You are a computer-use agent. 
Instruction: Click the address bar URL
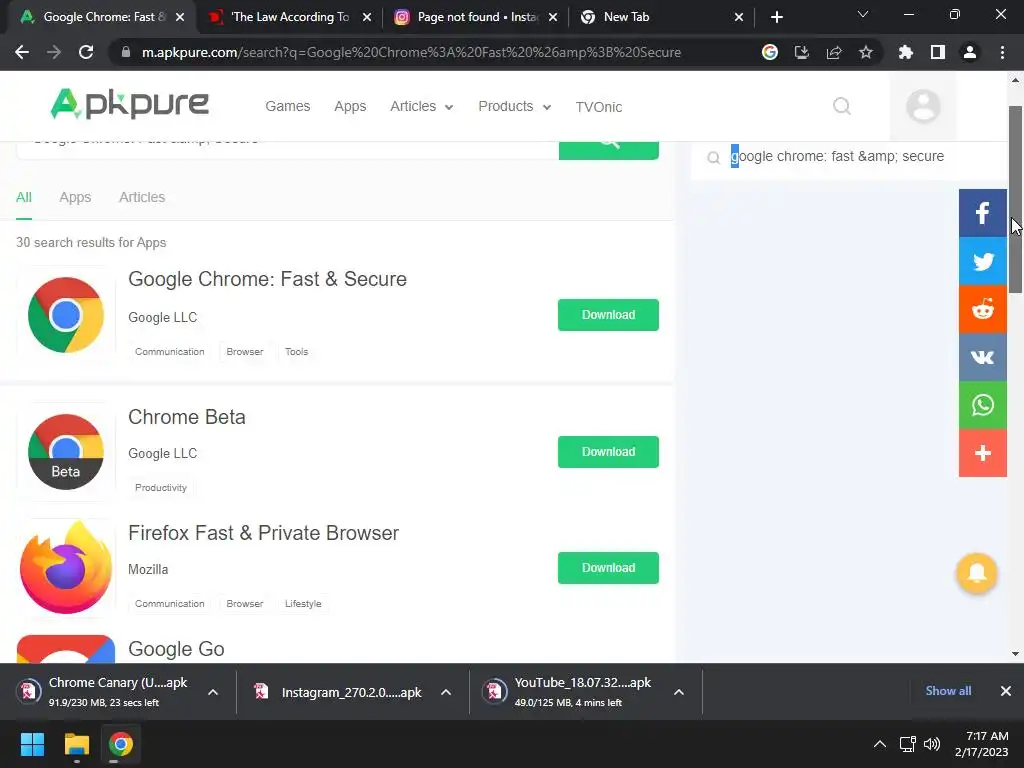tap(411, 52)
